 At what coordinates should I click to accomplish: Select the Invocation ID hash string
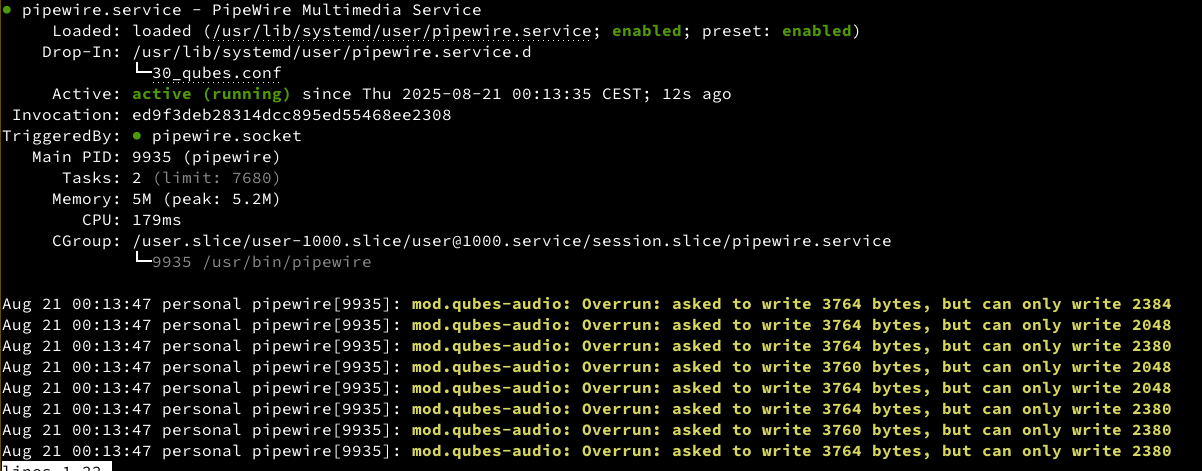click(291, 115)
